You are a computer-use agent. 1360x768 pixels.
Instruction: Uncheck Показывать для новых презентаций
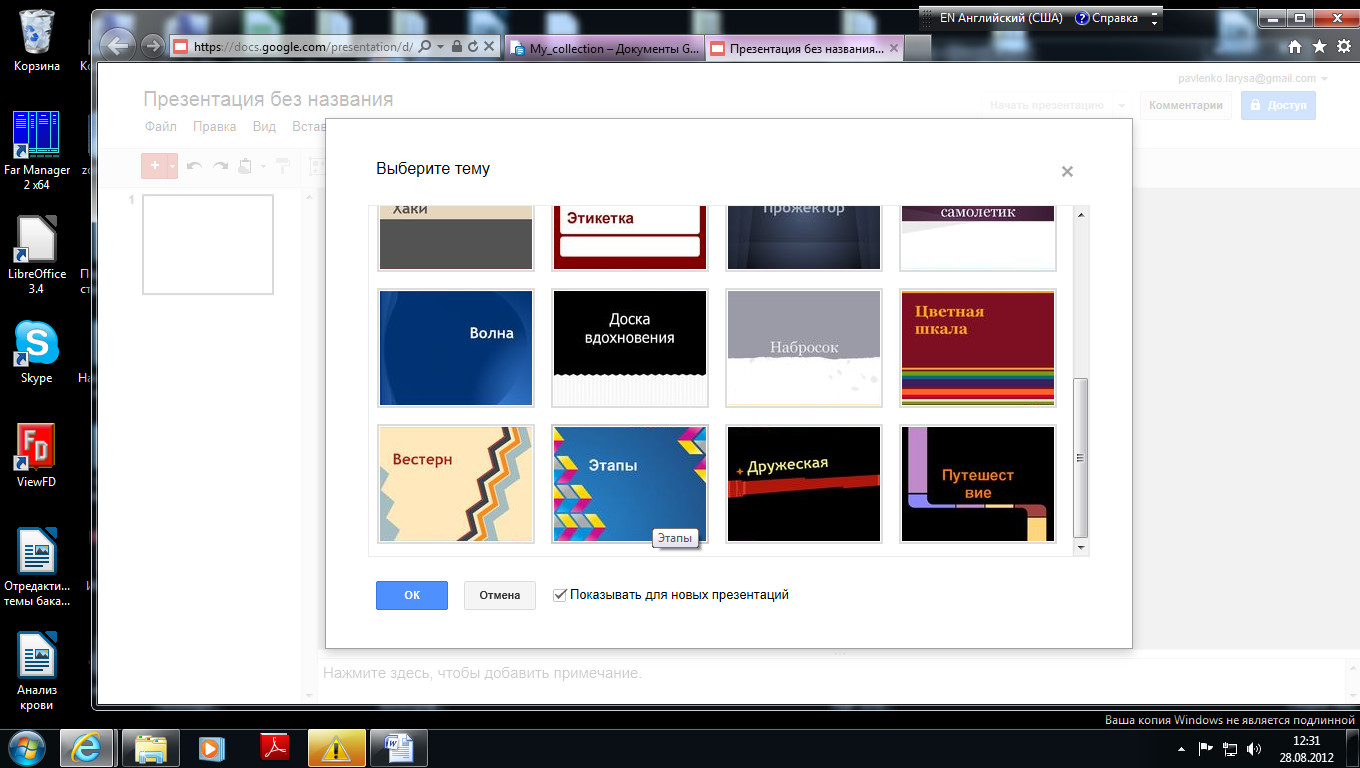click(x=560, y=594)
